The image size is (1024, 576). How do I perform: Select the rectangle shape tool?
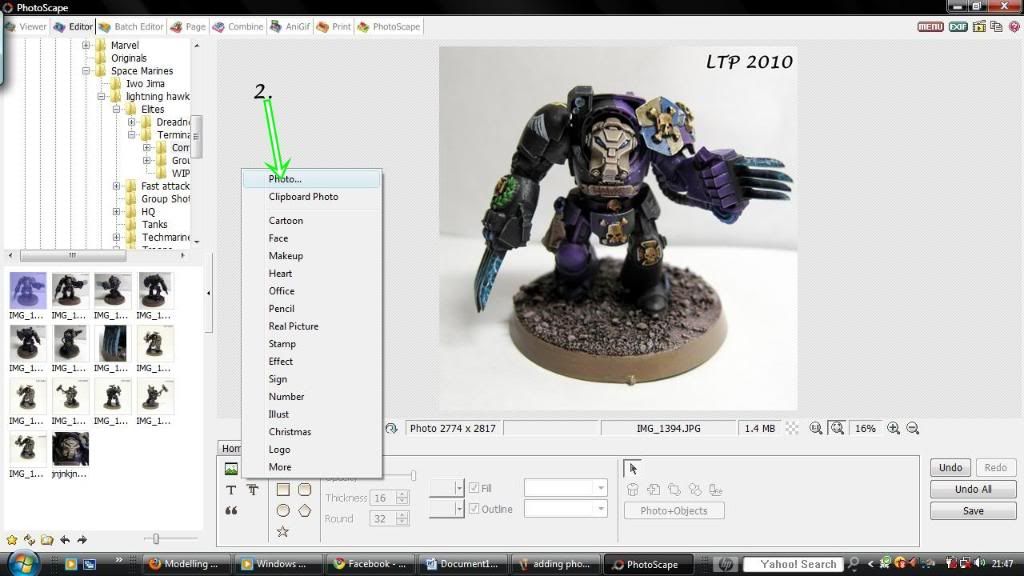(x=283, y=490)
